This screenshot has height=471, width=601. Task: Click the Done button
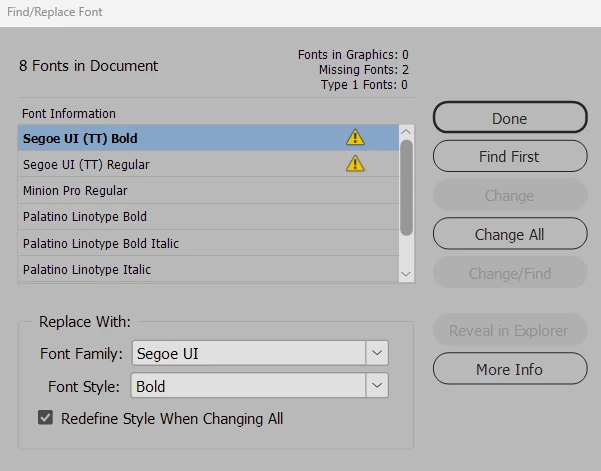(x=510, y=118)
